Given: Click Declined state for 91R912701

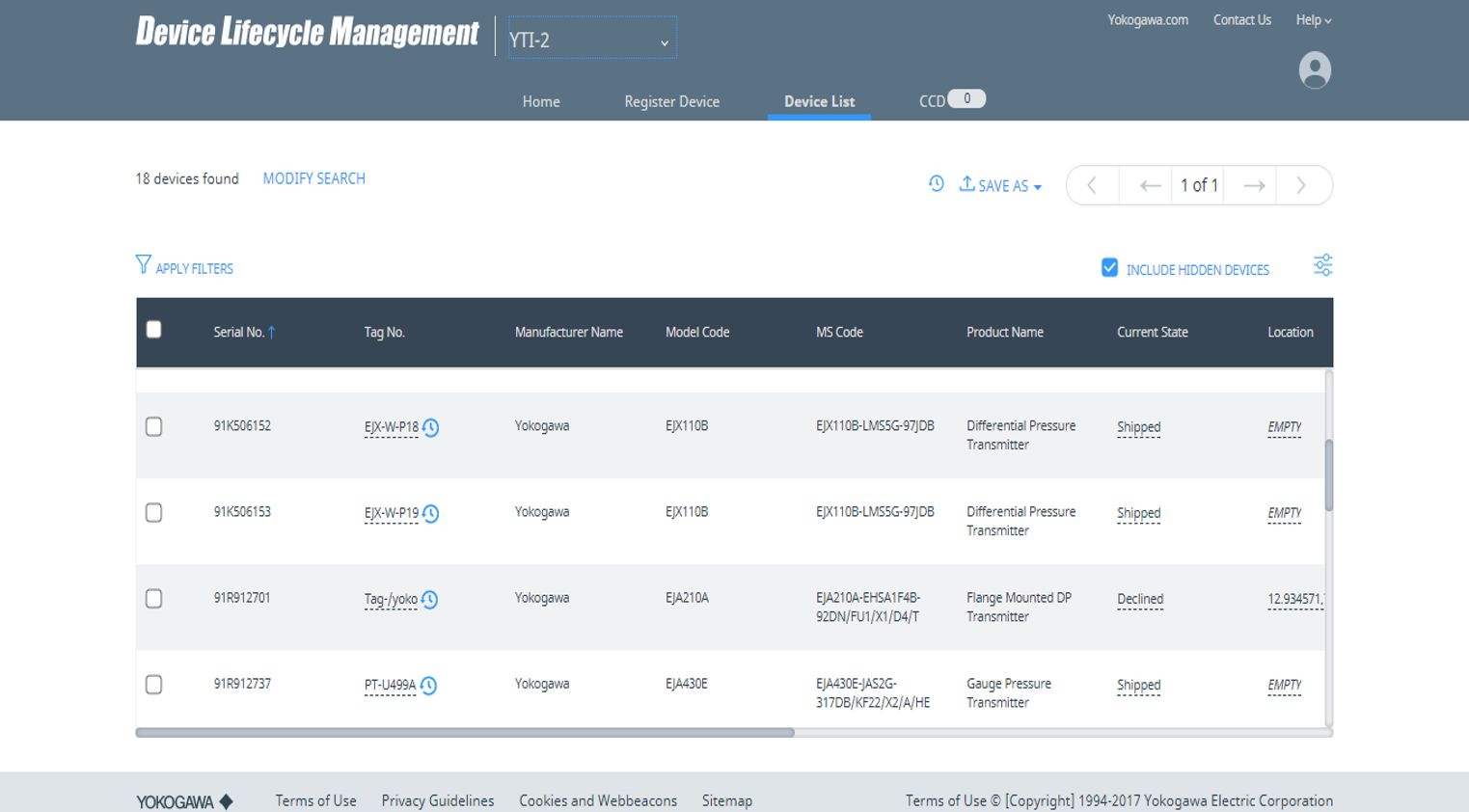Looking at the screenshot, I should (x=1139, y=599).
